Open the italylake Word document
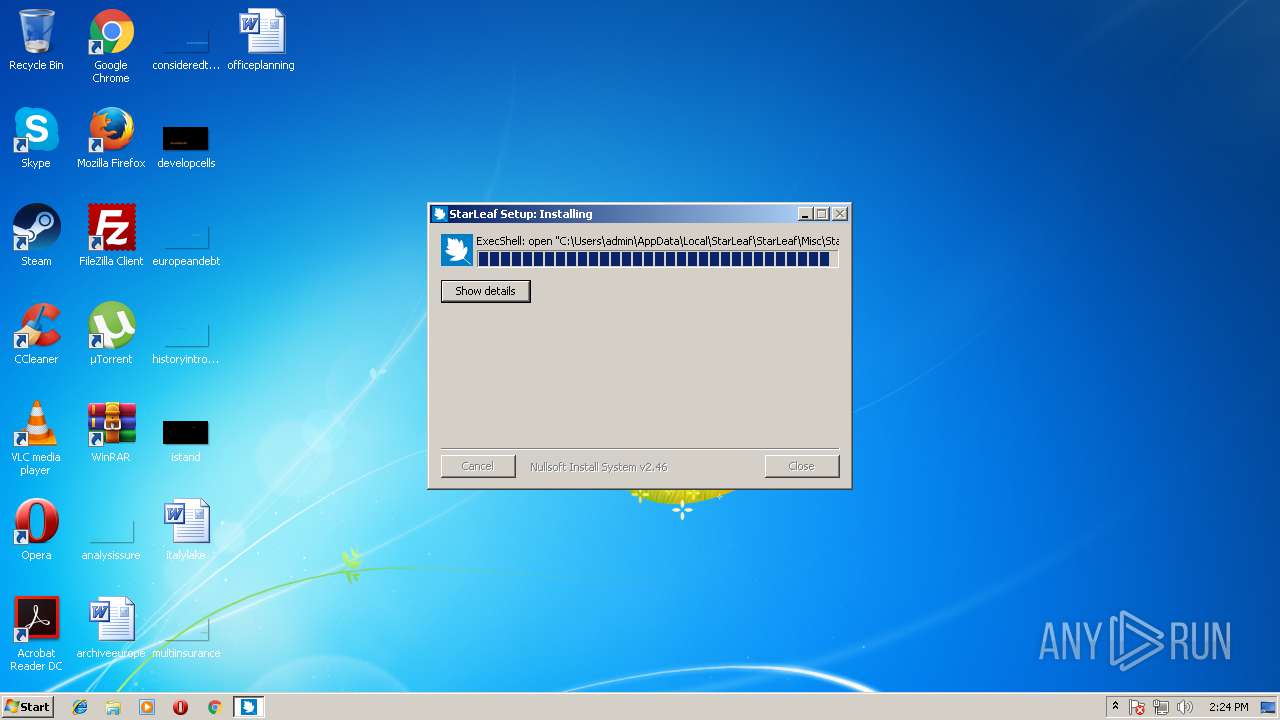 pos(186,530)
